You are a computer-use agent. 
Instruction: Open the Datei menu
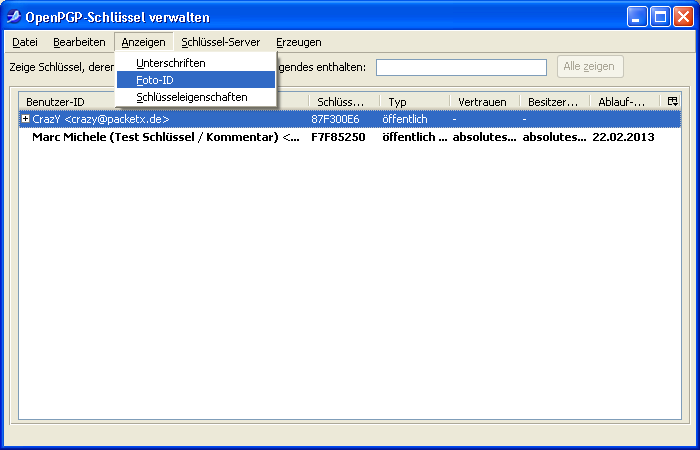(25, 42)
